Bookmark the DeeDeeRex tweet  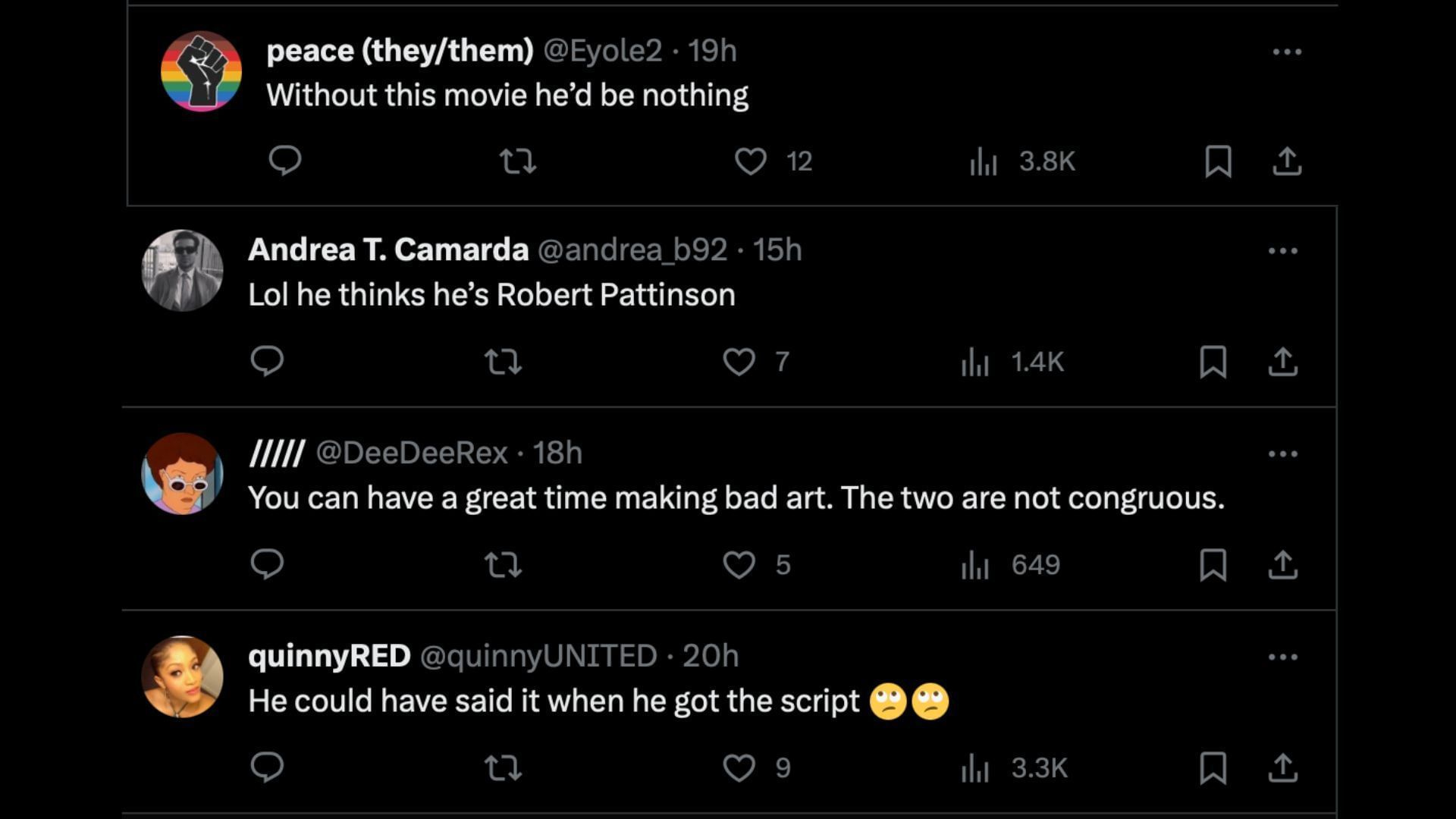1213,565
